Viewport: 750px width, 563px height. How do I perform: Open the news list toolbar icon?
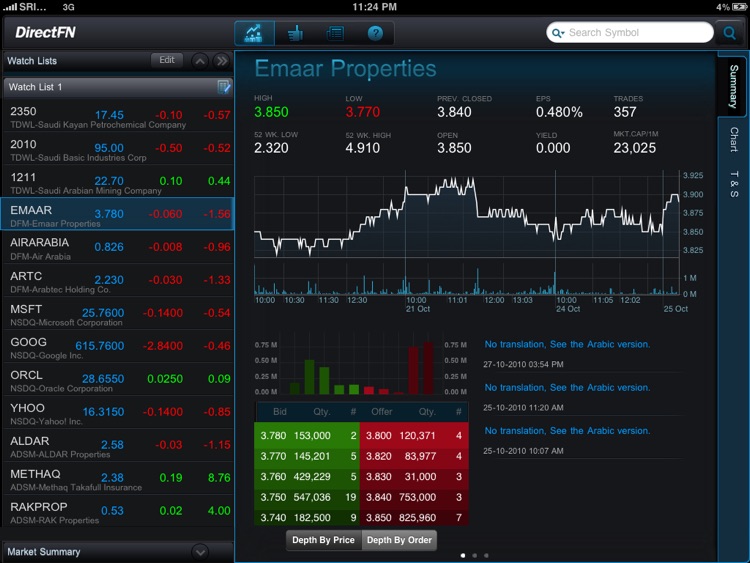coord(335,33)
